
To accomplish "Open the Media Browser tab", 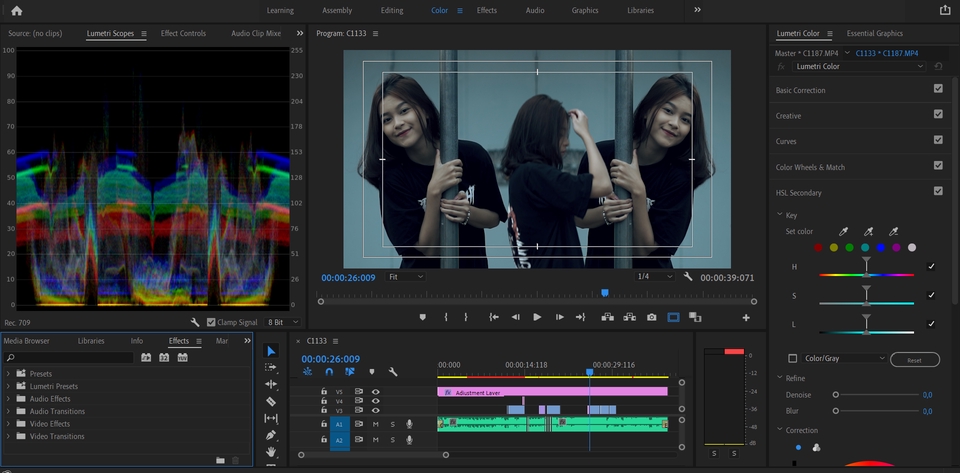I will 26,341.
